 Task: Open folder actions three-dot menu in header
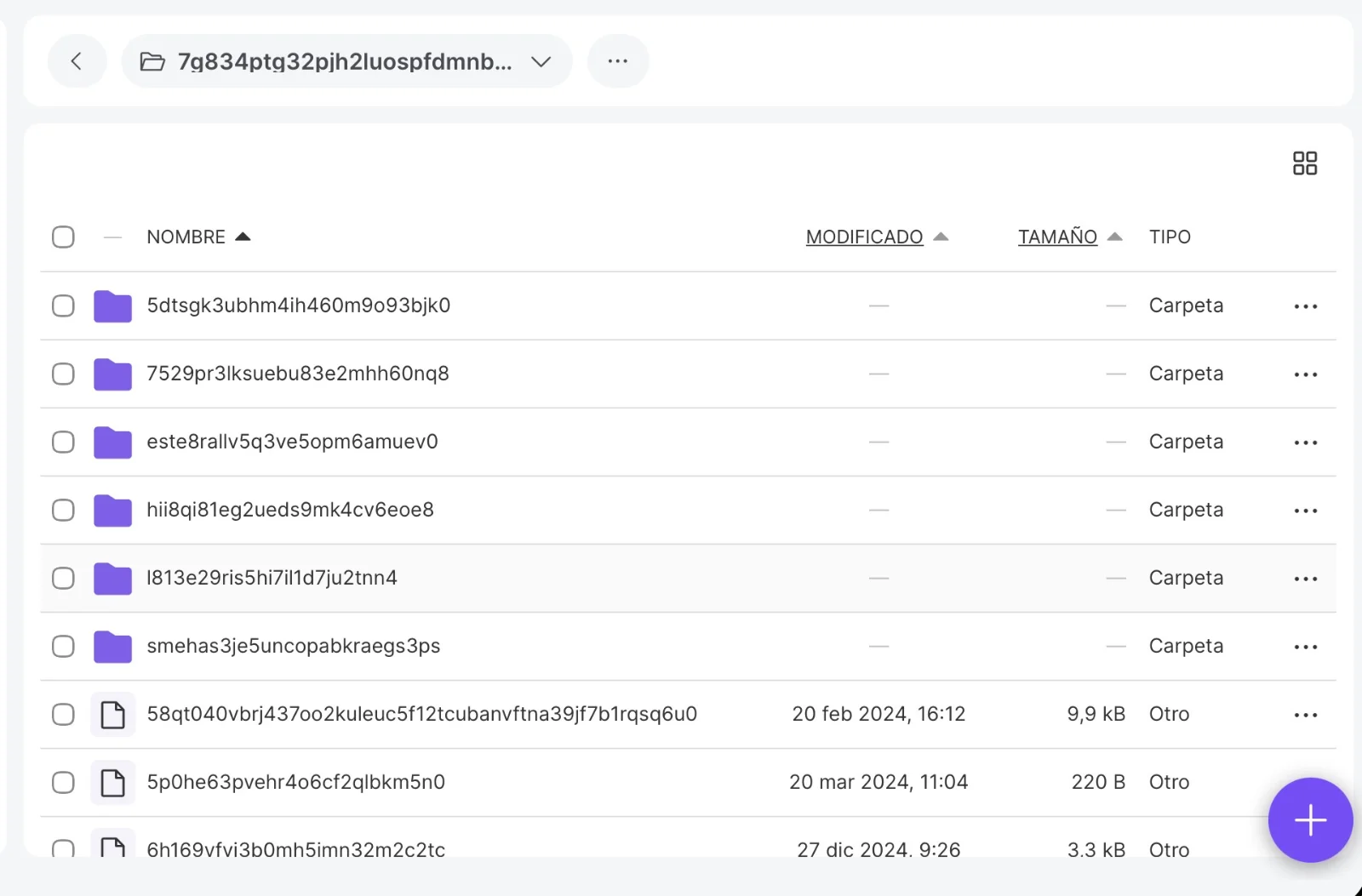pos(618,61)
